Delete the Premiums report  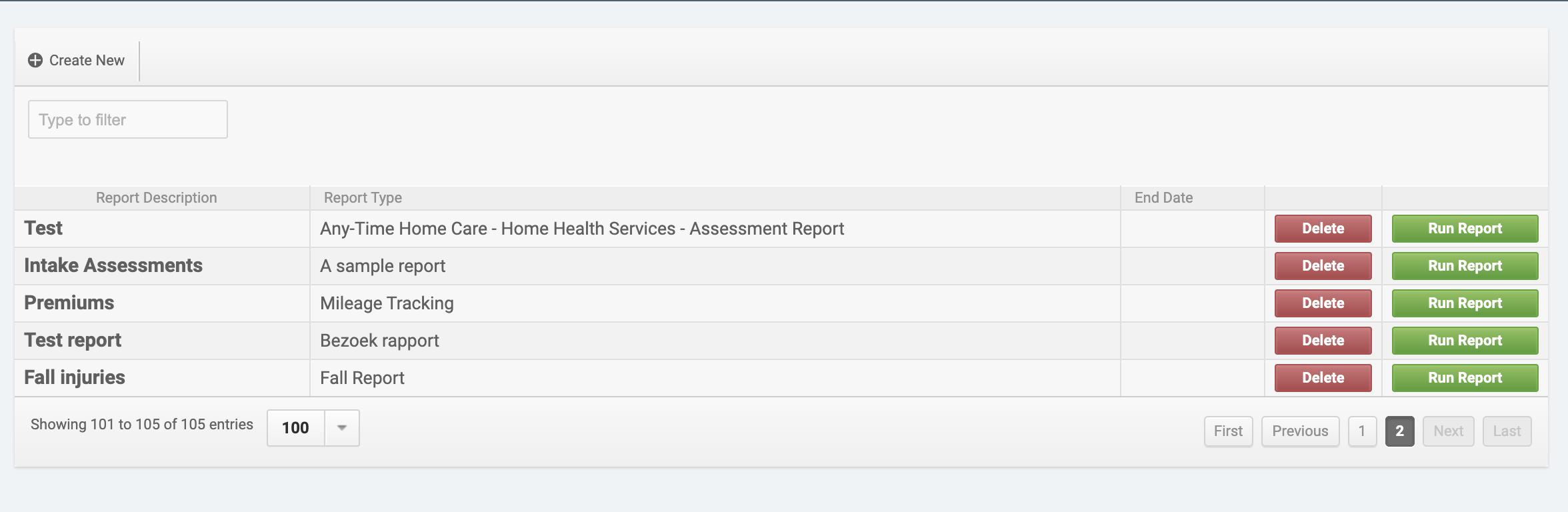[1323, 303]
